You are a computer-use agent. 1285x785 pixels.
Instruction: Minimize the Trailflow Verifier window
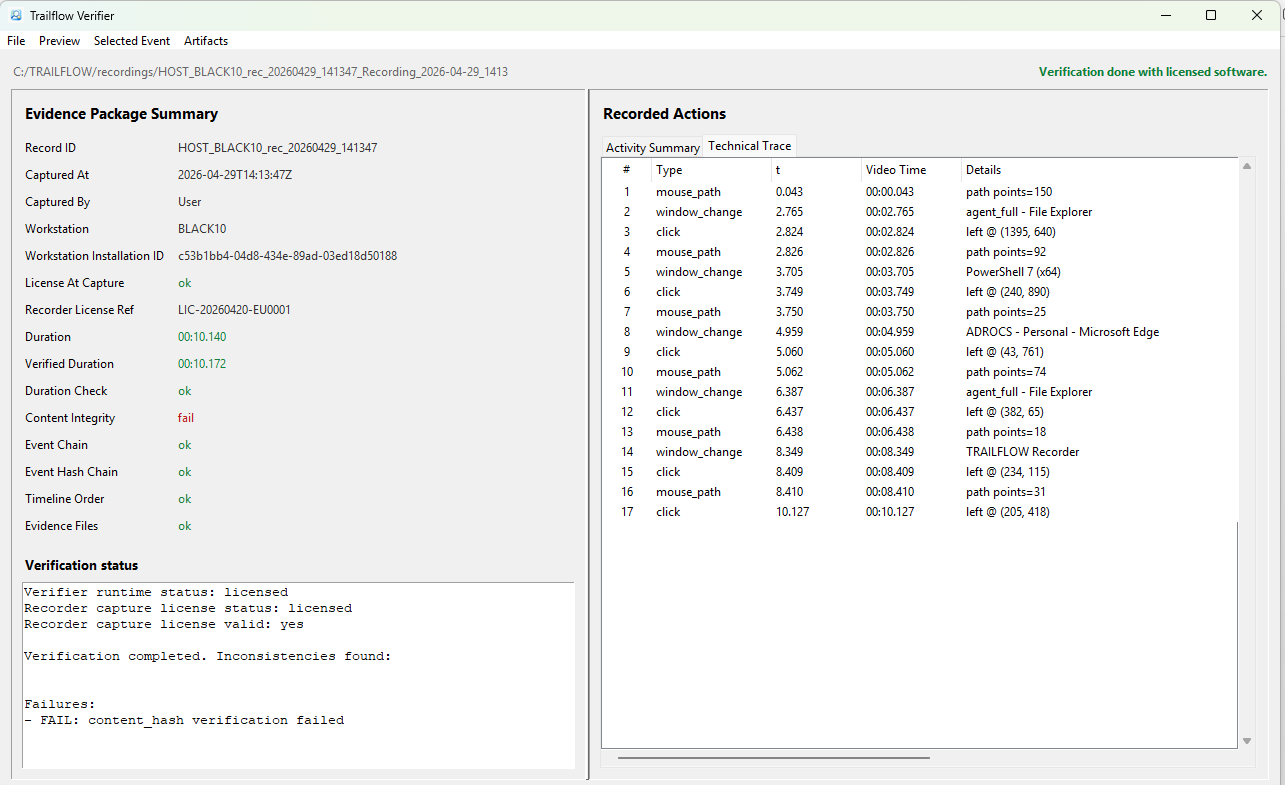point(1165,15)
